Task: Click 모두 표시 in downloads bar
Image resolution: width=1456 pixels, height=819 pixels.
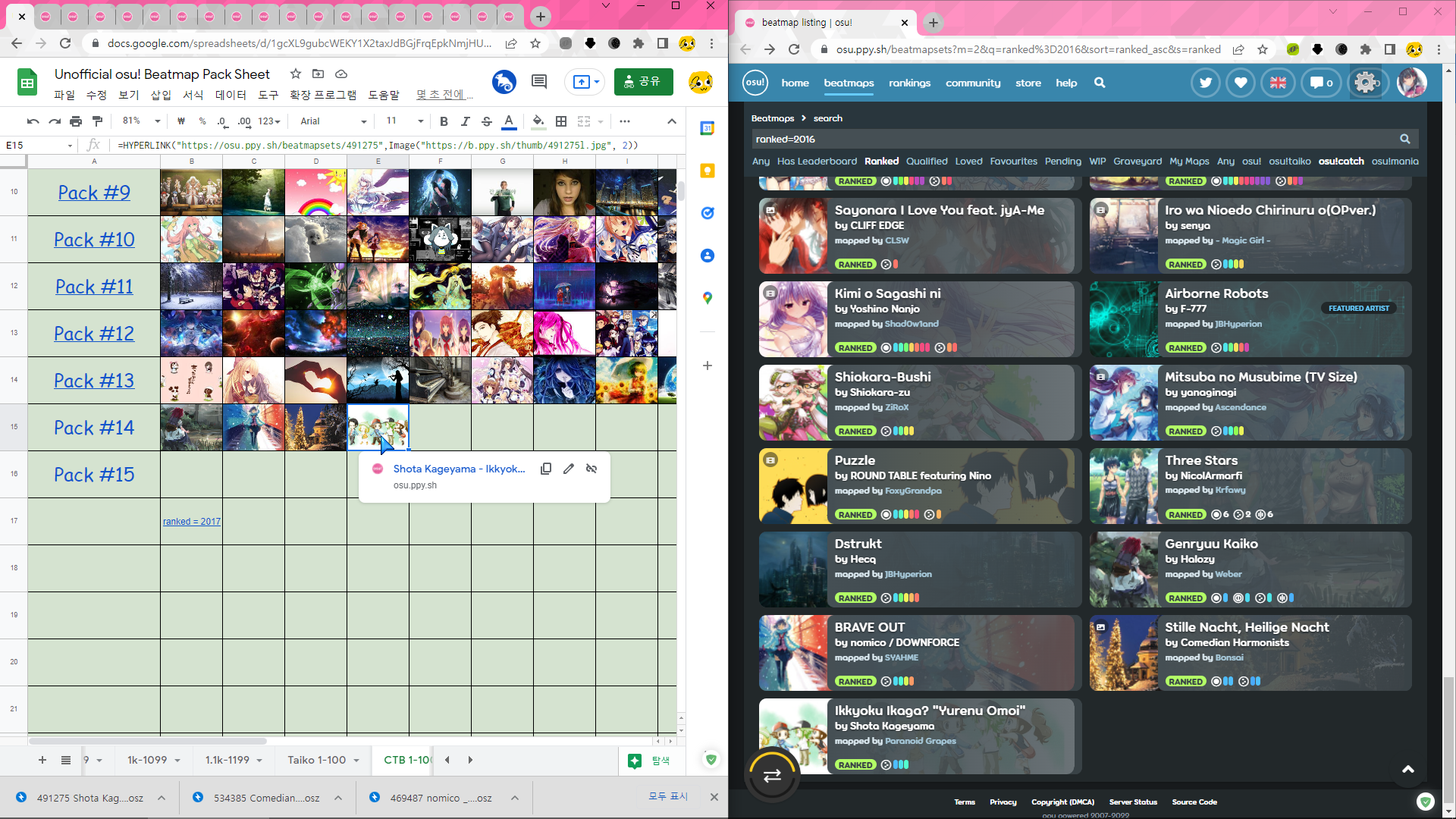Action: click(668, 796)
